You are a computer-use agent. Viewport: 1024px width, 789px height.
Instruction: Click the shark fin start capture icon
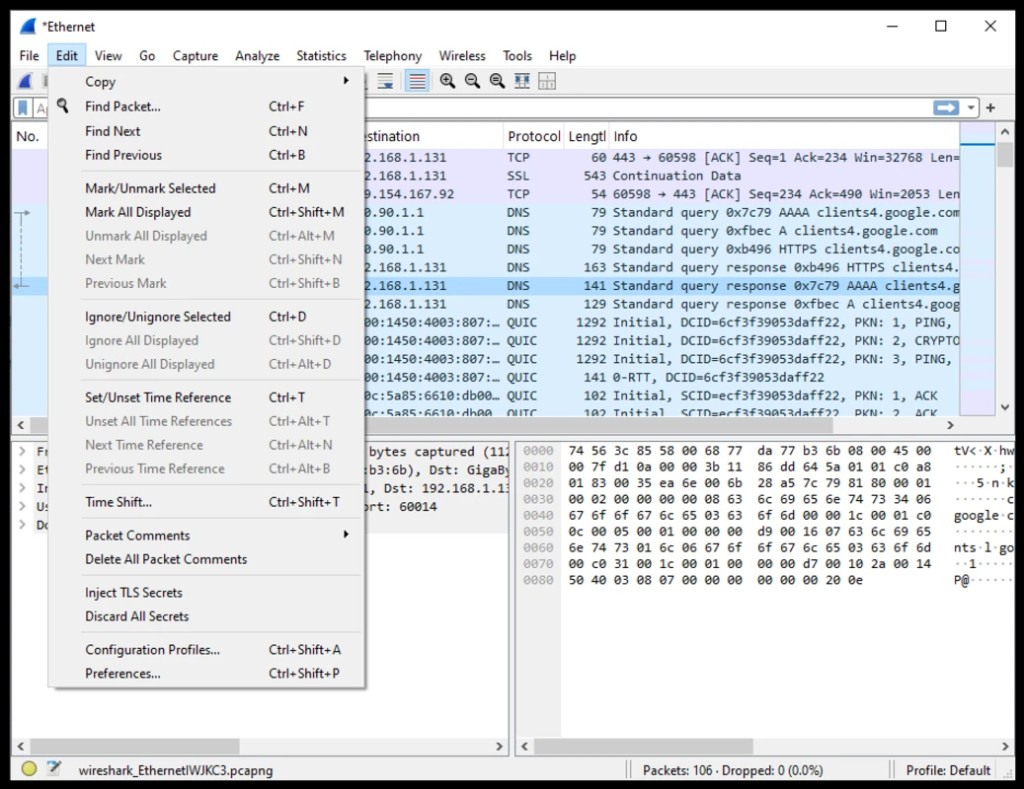tap(25, 81)
